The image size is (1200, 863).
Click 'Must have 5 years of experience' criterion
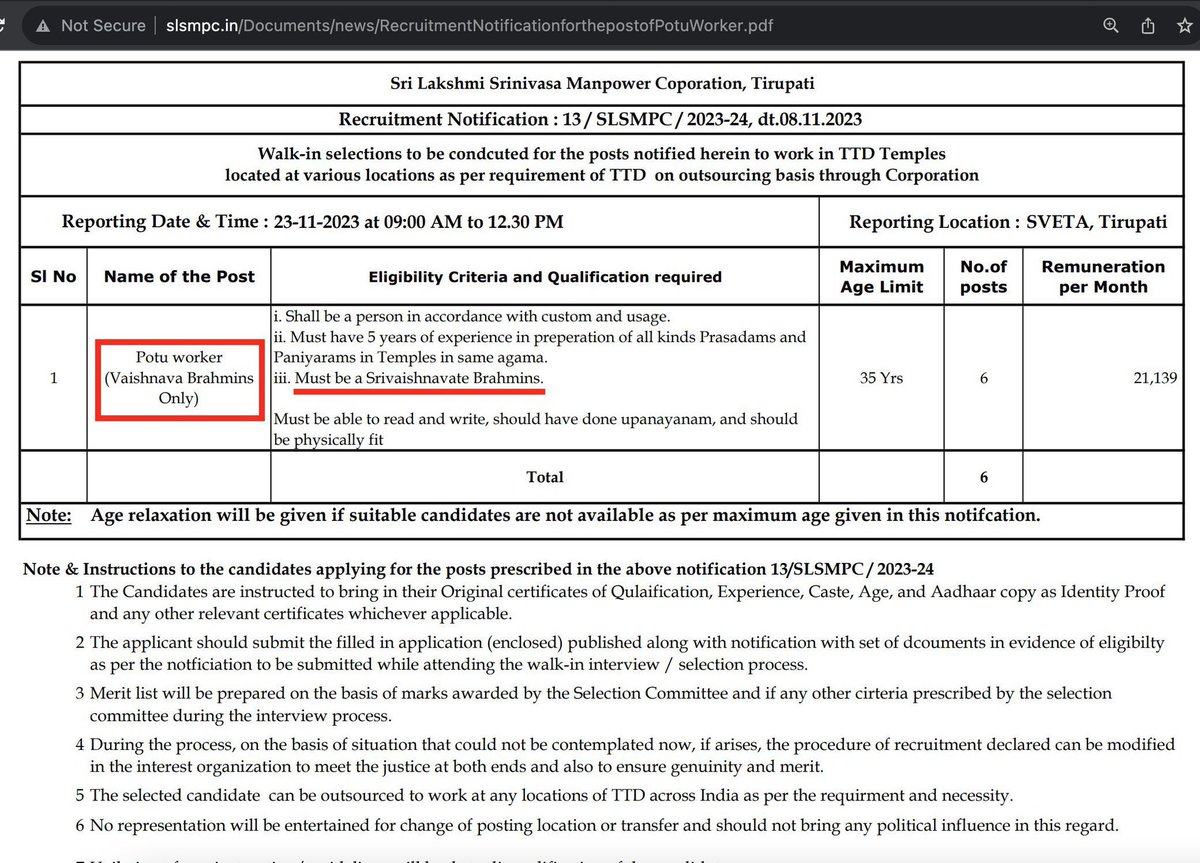coord(540,347)
